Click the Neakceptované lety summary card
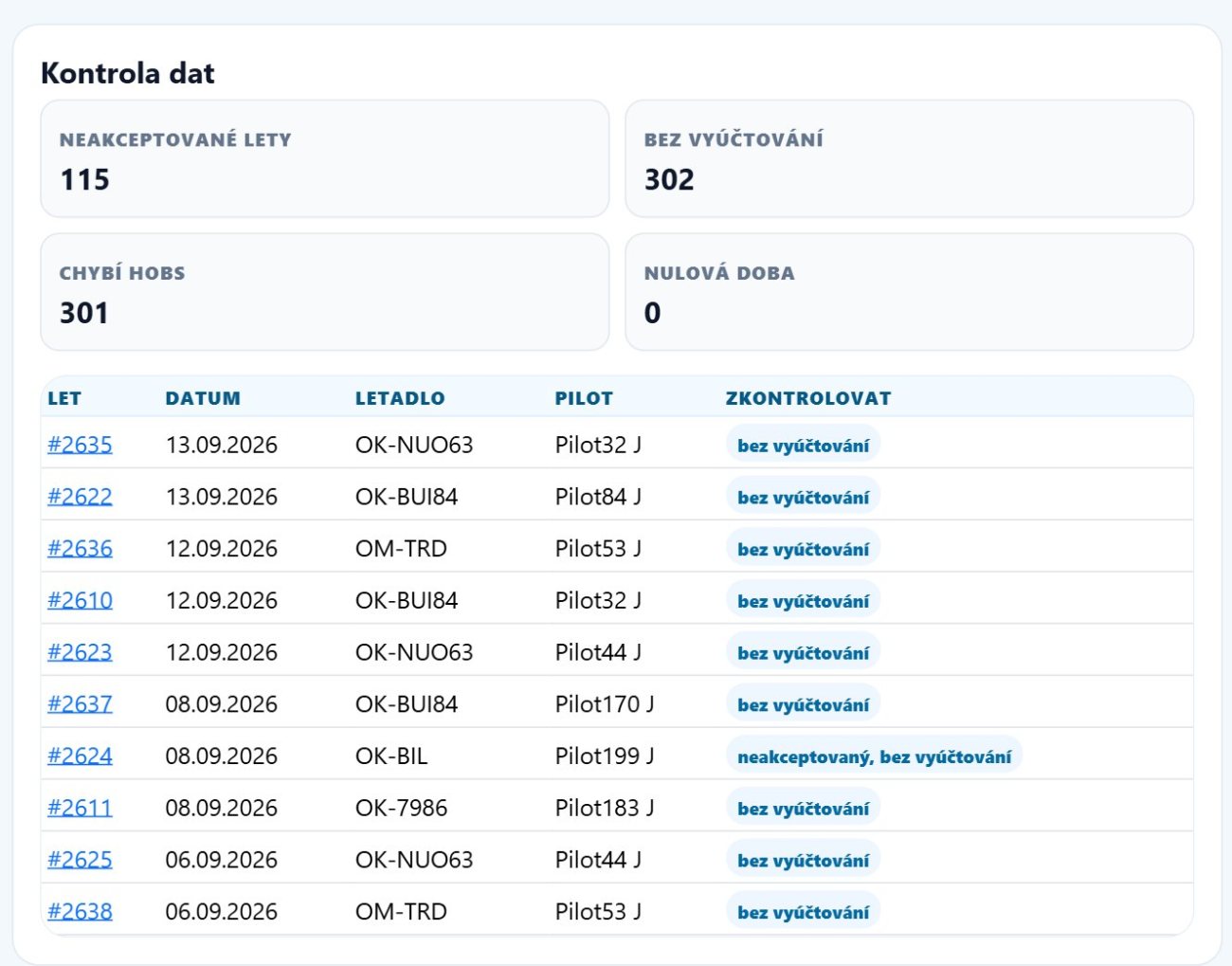The height and width of the screenshot is (966, 1232). pyautogui.click(x=324, y=159)
